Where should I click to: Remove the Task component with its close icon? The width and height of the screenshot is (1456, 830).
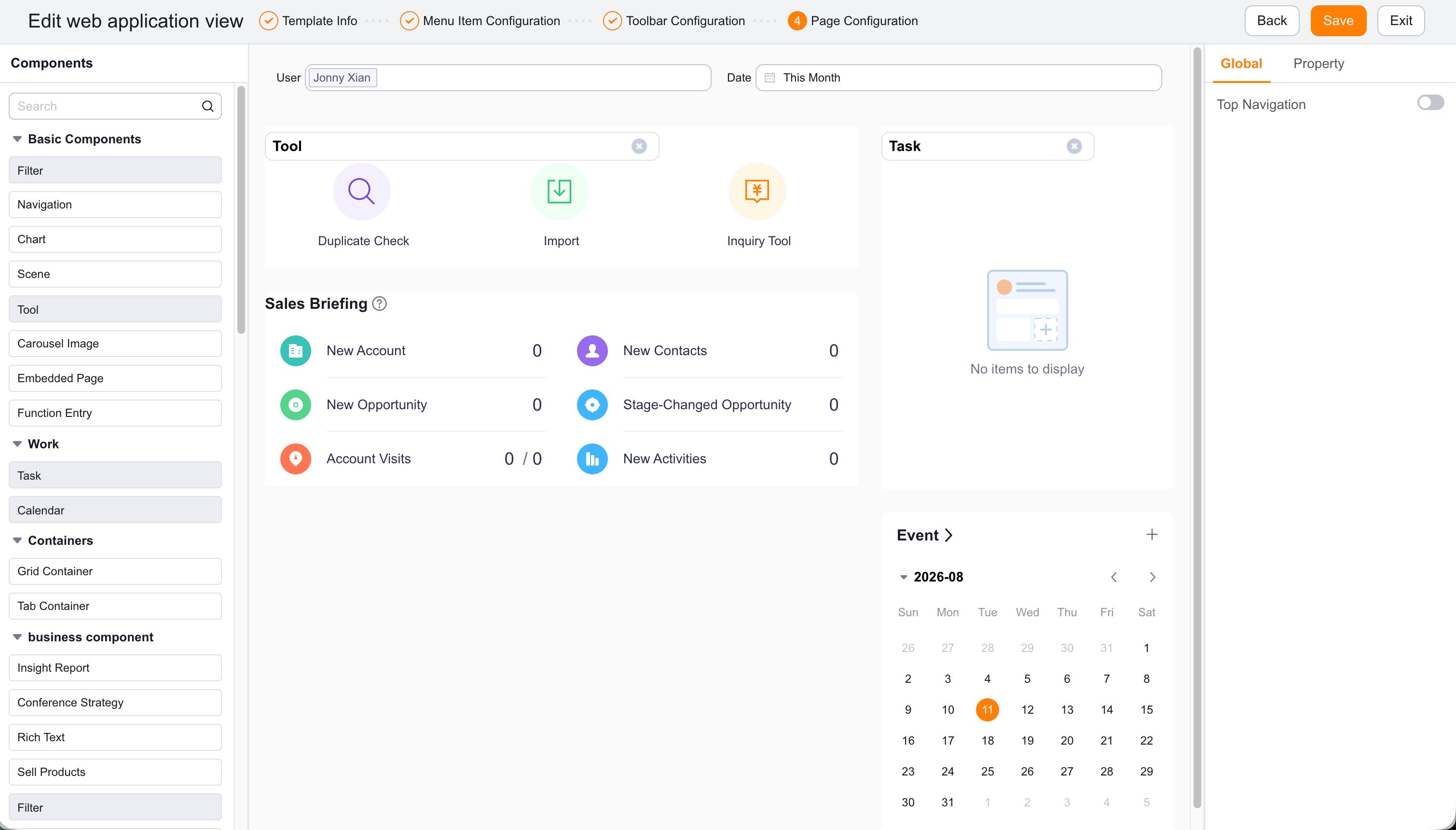(x=1074, y=147)
